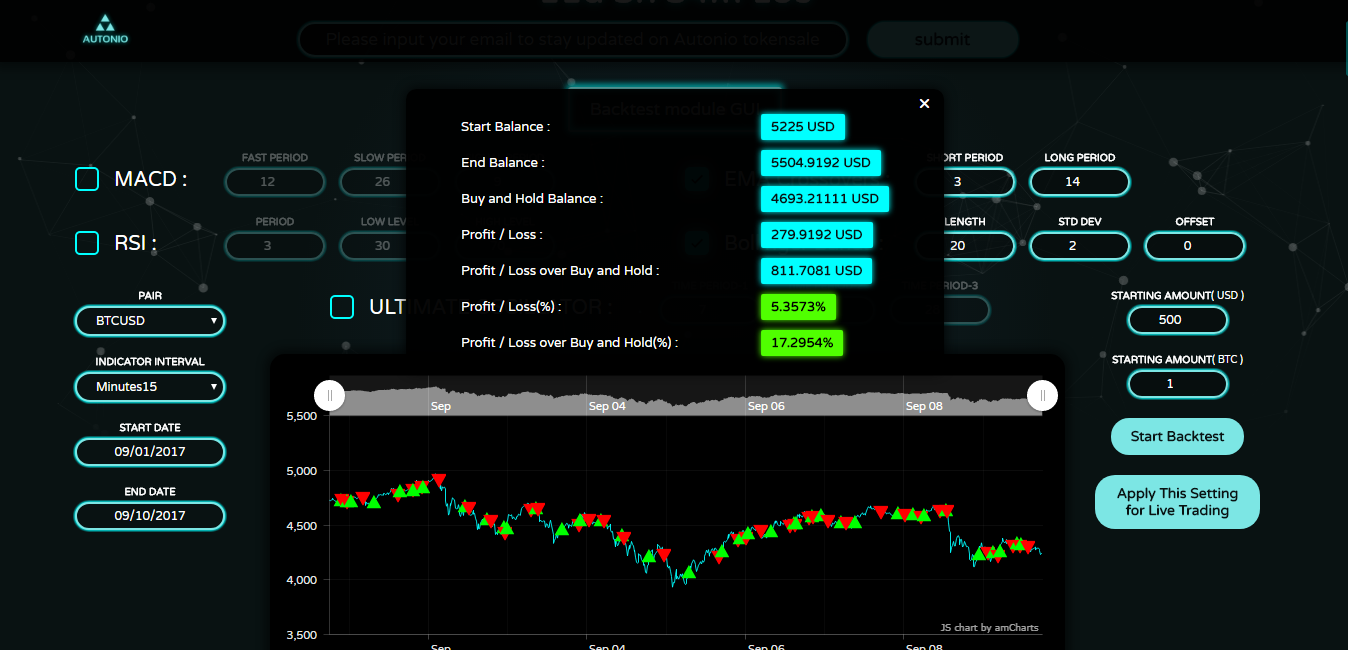Click the green buy marker at chart lowest dip
Image resolution: width=1348 pixels, height=650 pixels.
point(688,573)
